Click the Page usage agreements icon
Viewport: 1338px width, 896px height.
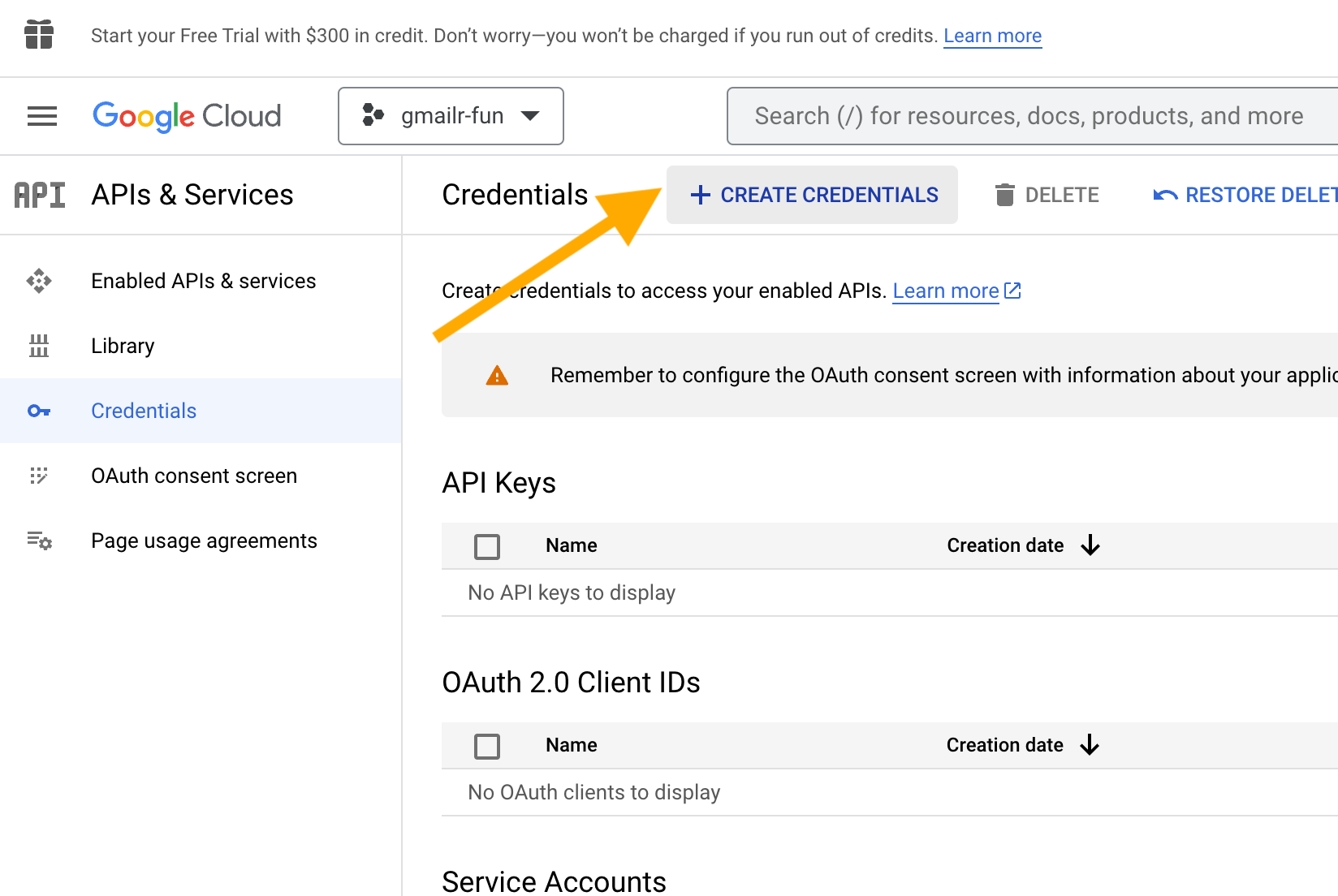coord(38,541)
